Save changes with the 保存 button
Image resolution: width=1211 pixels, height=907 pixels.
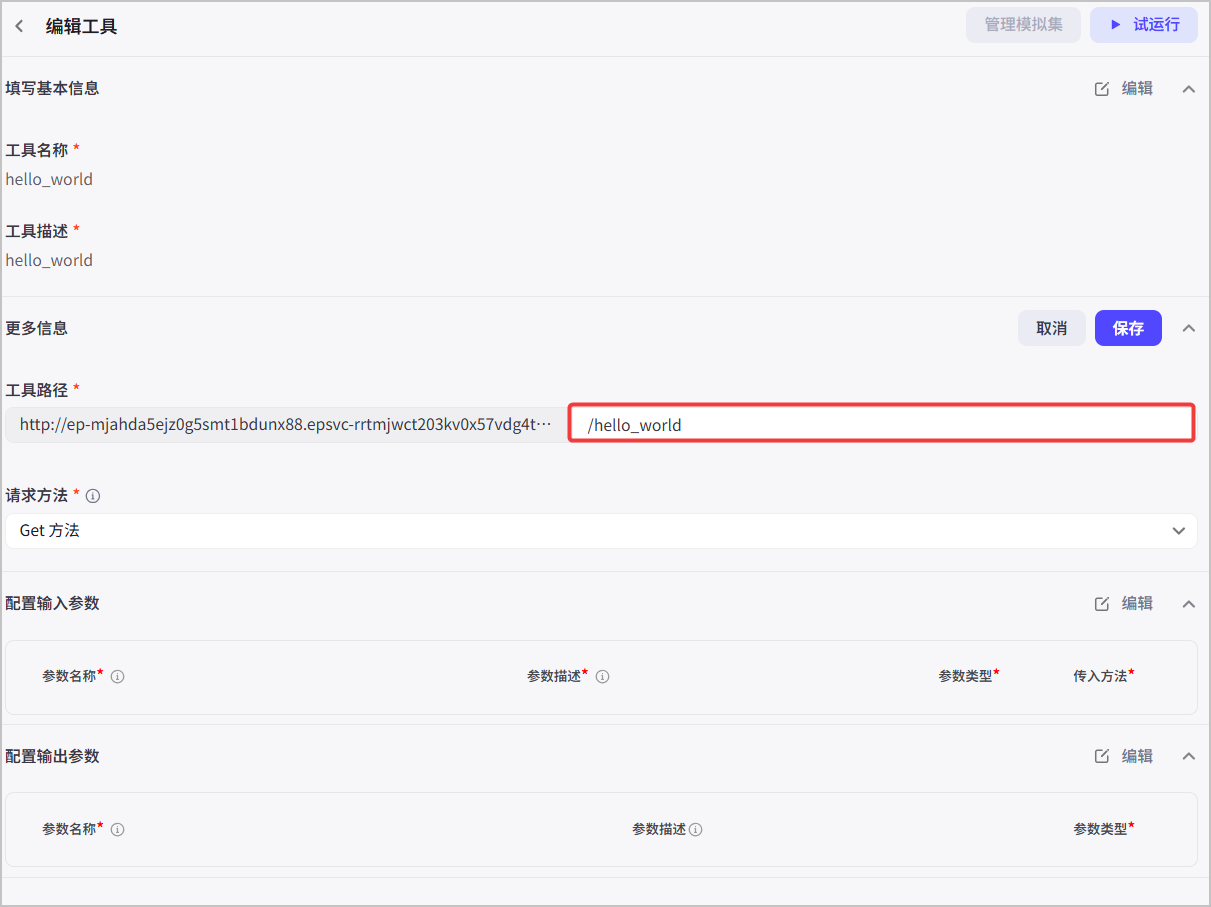[1128, 328]
